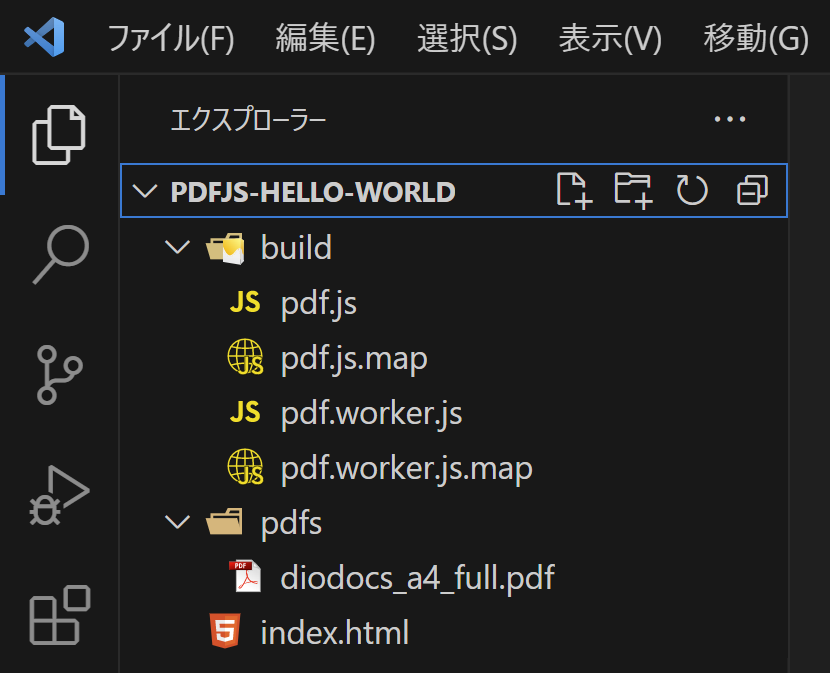Create a new folder in PDFJS-HELLO-WORLD
The image size is (830, 673).
coord(633,191)
